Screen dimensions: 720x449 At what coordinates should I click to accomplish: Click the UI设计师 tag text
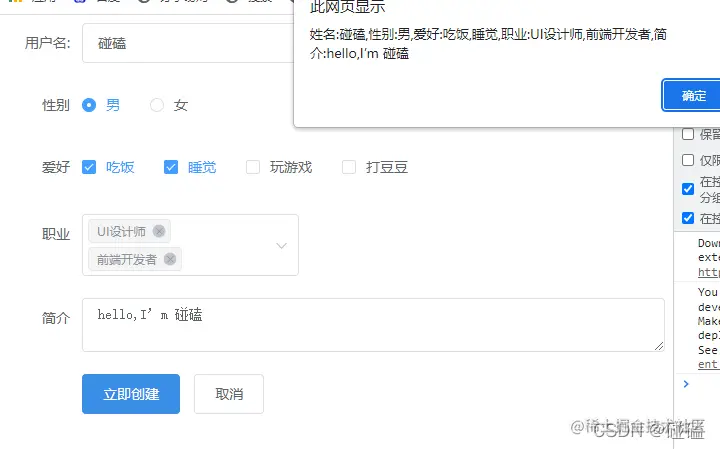[121, 231]
